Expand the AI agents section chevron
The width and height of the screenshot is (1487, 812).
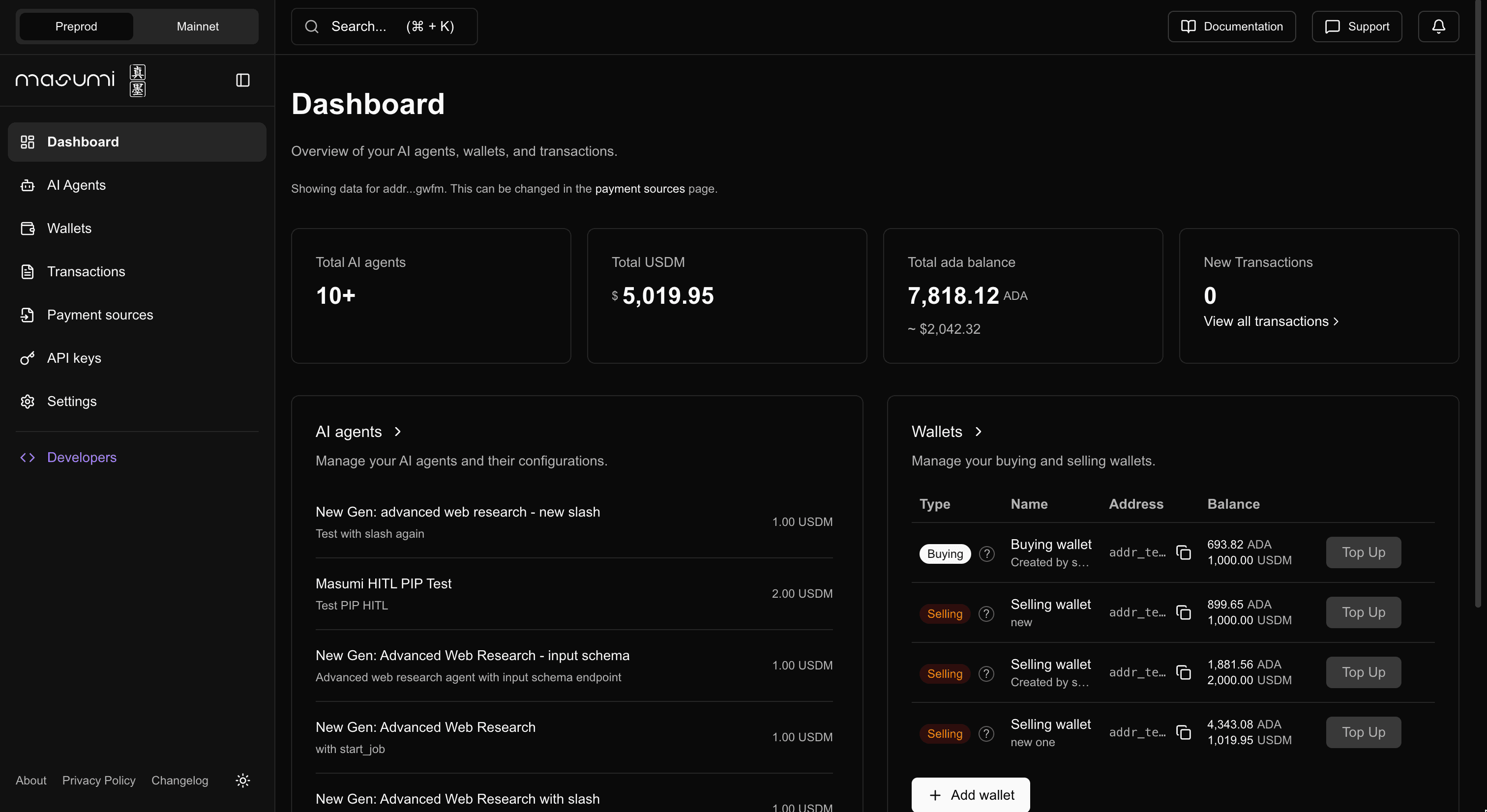point(397,432)
